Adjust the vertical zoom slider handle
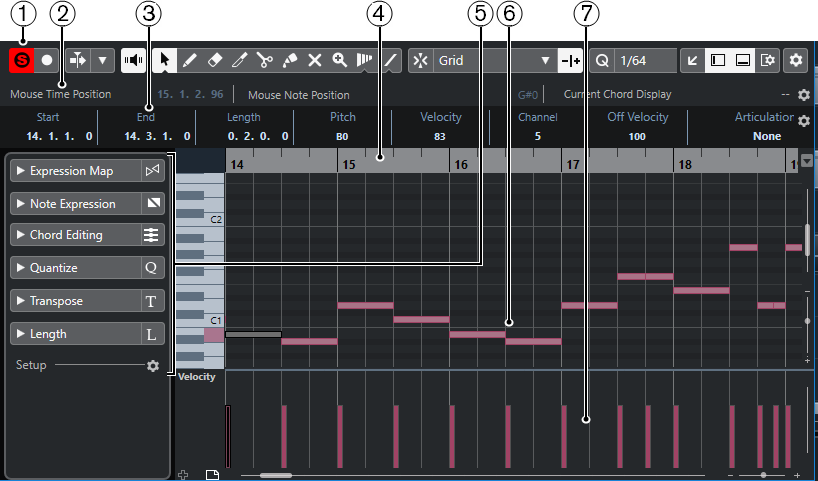Screen dimensions: 818x481 point(808,321)
